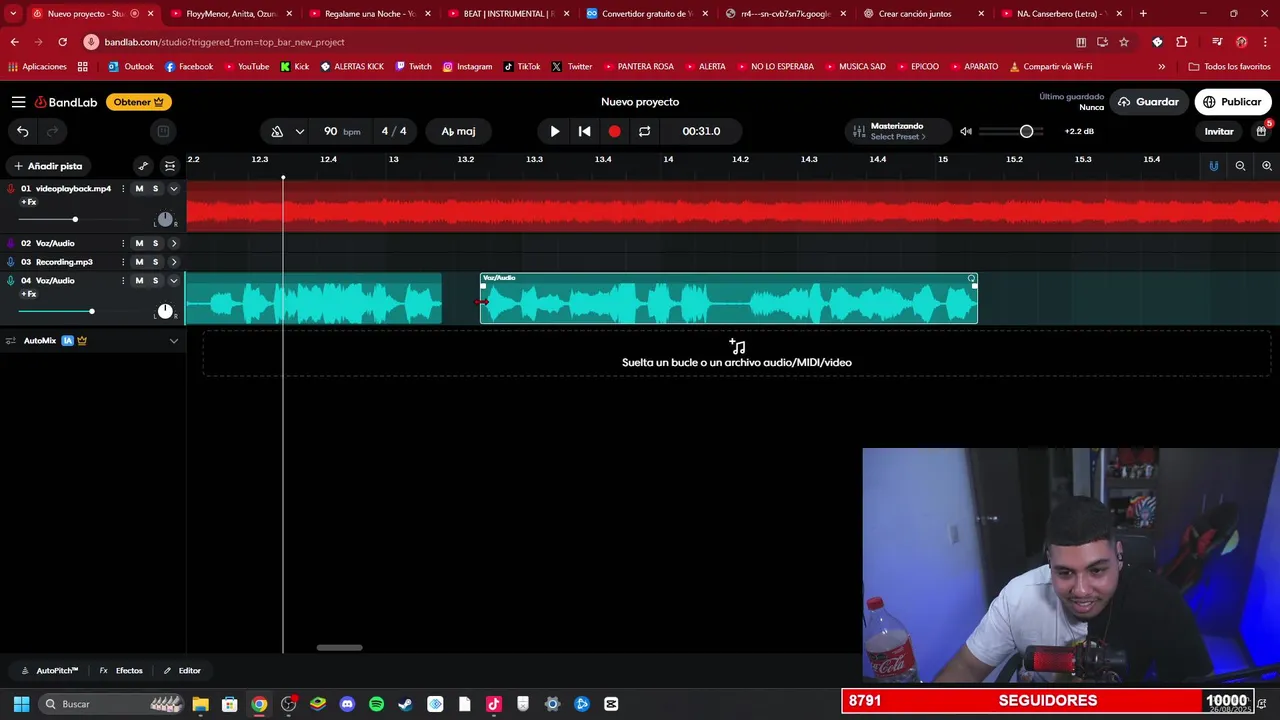Open the metronome options dropdown arrow
This screenshot has height=720, width=1280.
[x=299, y=131]
